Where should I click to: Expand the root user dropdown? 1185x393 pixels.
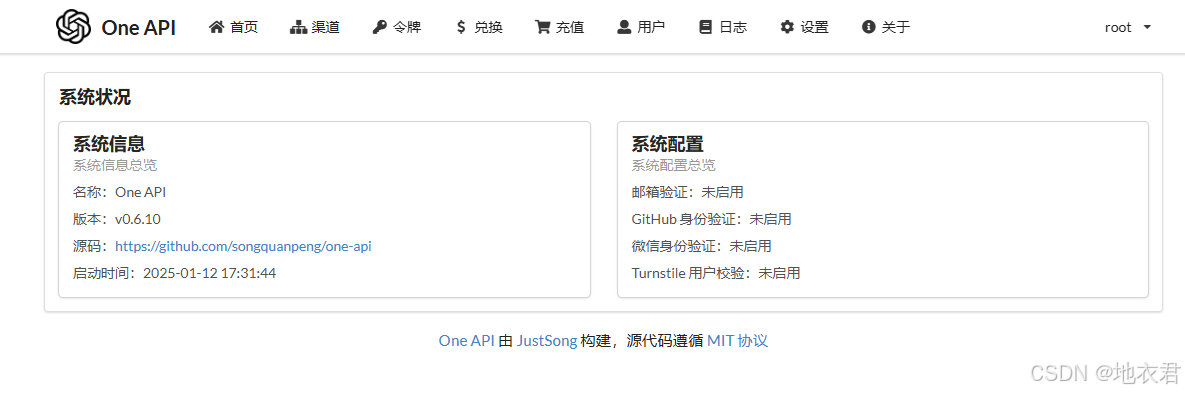tap(1127, 27)
